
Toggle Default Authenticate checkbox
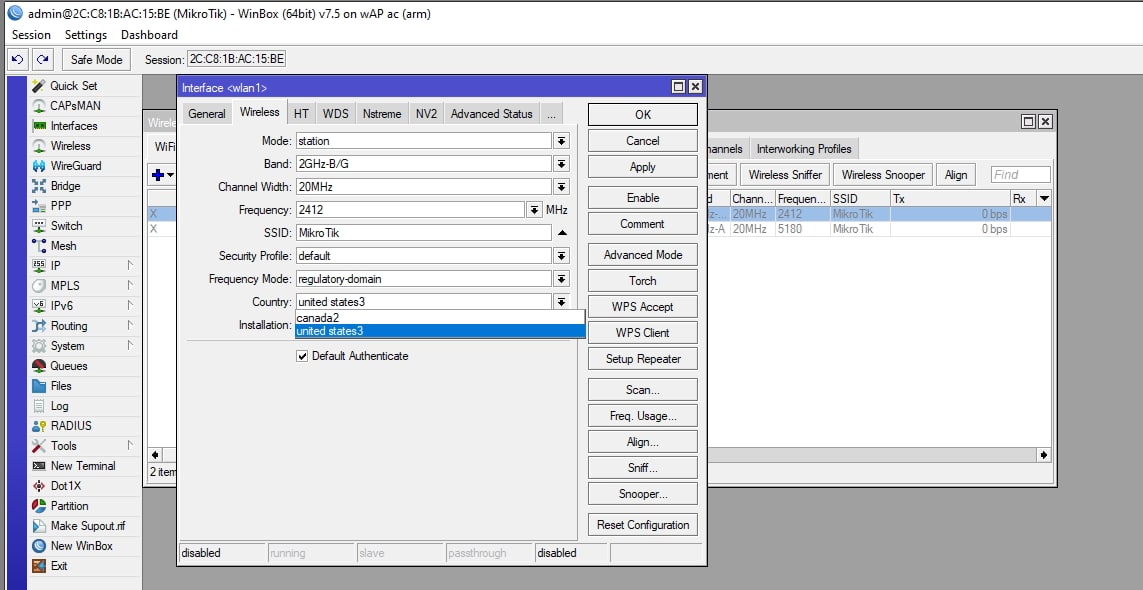click(303, 357)
